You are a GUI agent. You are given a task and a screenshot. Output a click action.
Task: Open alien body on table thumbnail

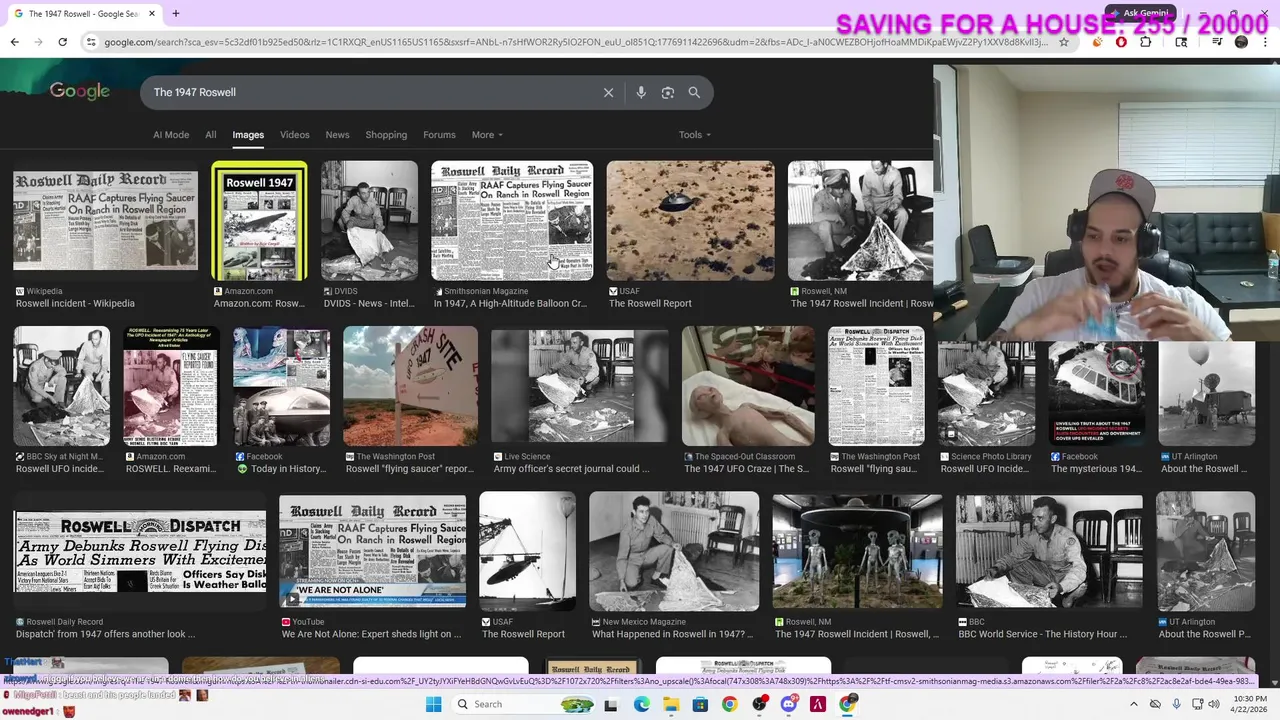pyautogui.click(x=748, y=386)
